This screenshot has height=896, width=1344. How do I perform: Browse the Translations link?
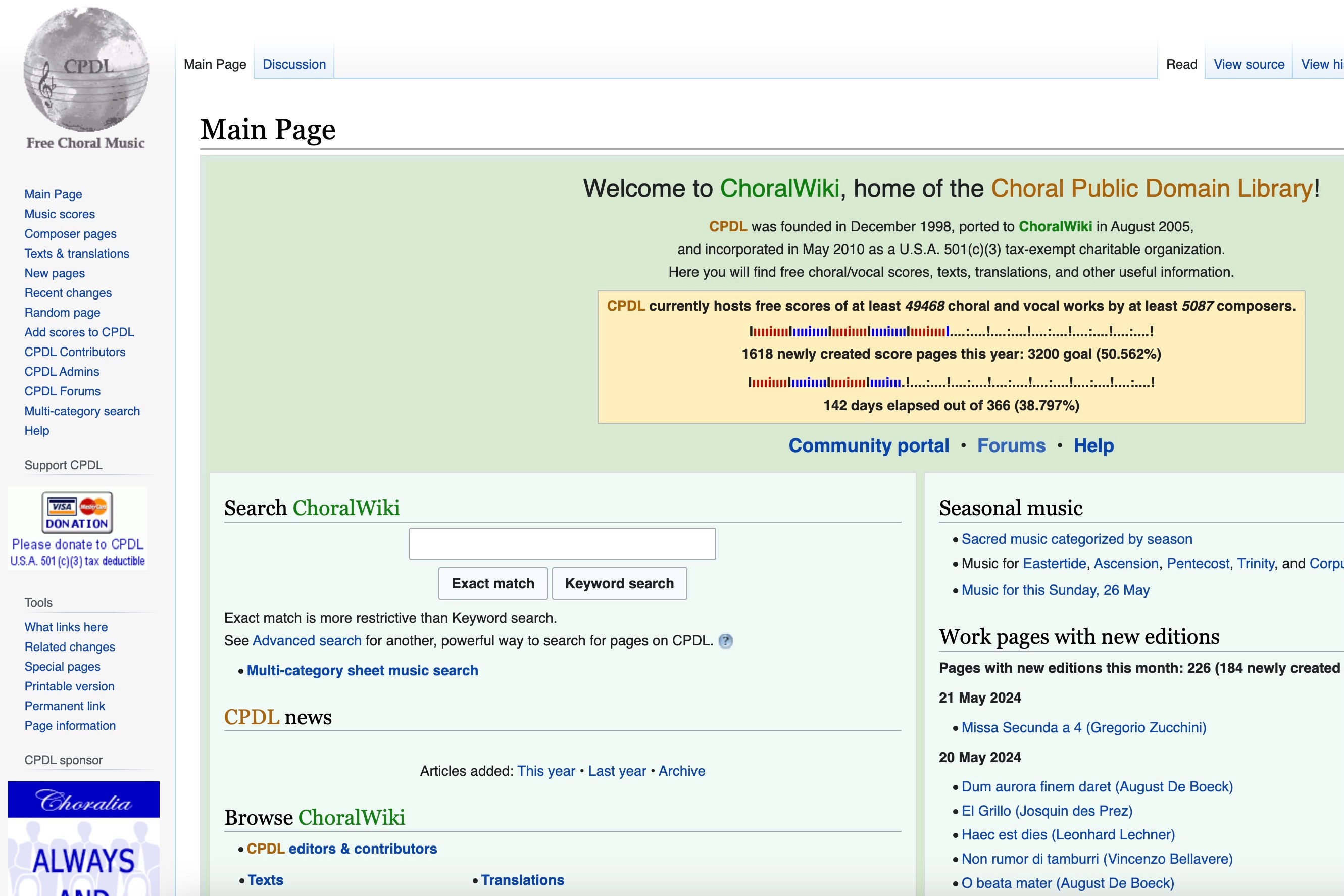click(x=522, y=880)
